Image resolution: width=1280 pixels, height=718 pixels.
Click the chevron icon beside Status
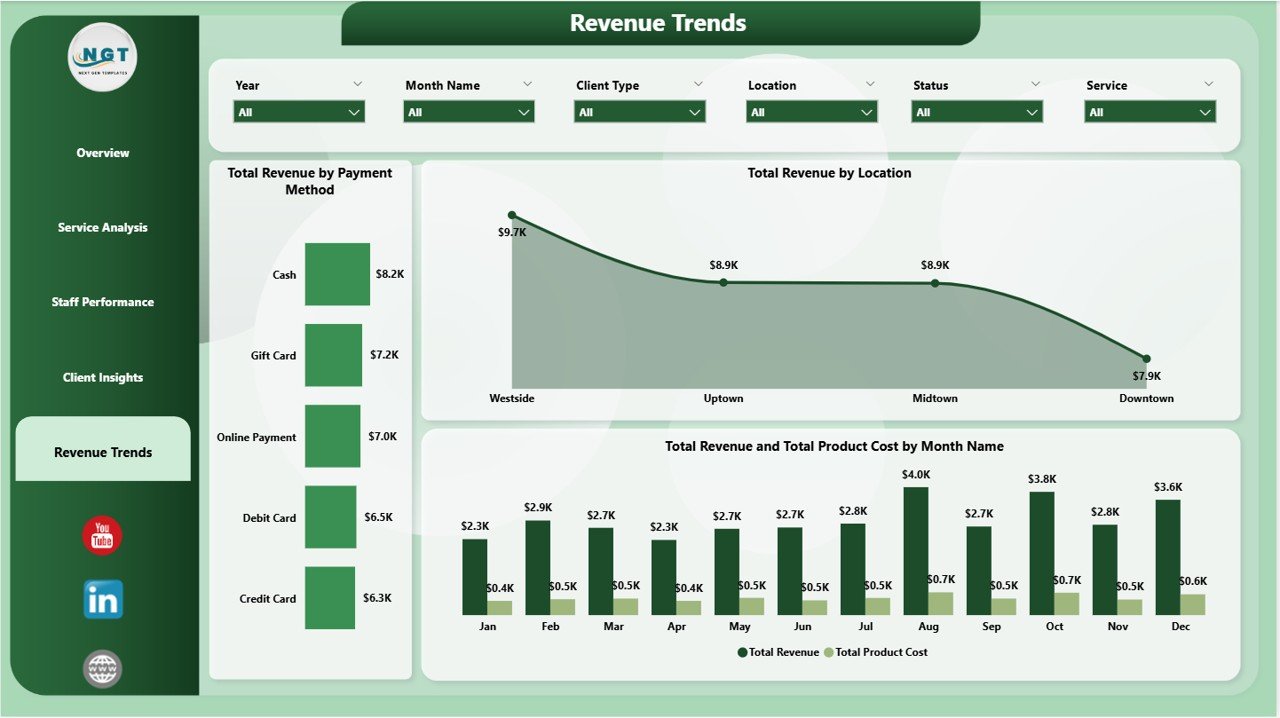[x=1035, y=85]
